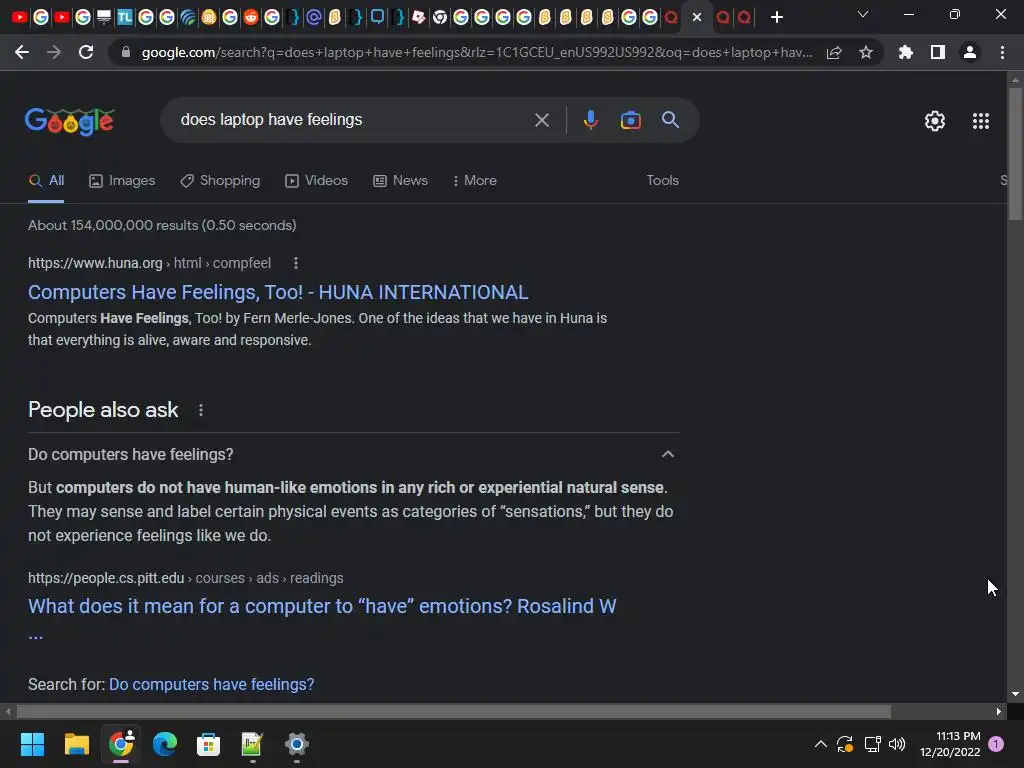The image size is (1024, 768).
Task: Open Computers Have Feelings, Too! result
Action: 278,292
